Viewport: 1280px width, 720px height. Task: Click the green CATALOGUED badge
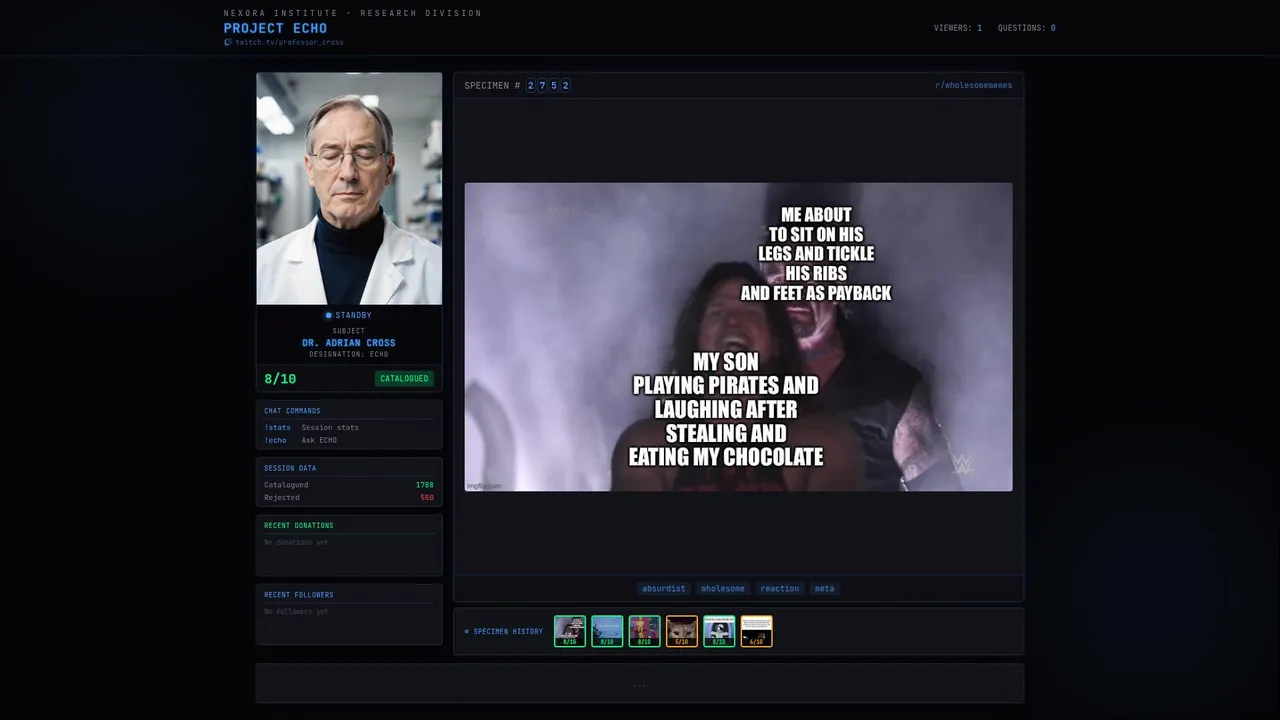click(x=404, y=379)
